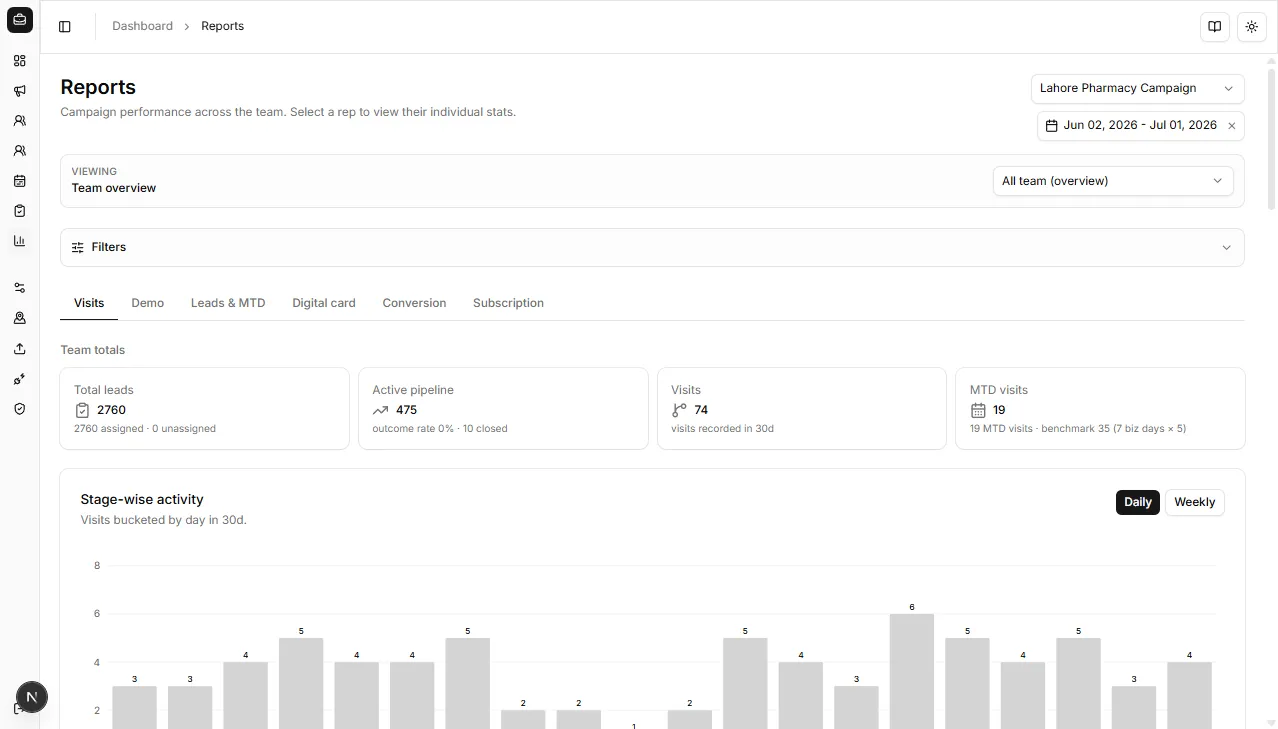Switch to the Conversion tab
1278x729 pixels.
tap(414, 303)
